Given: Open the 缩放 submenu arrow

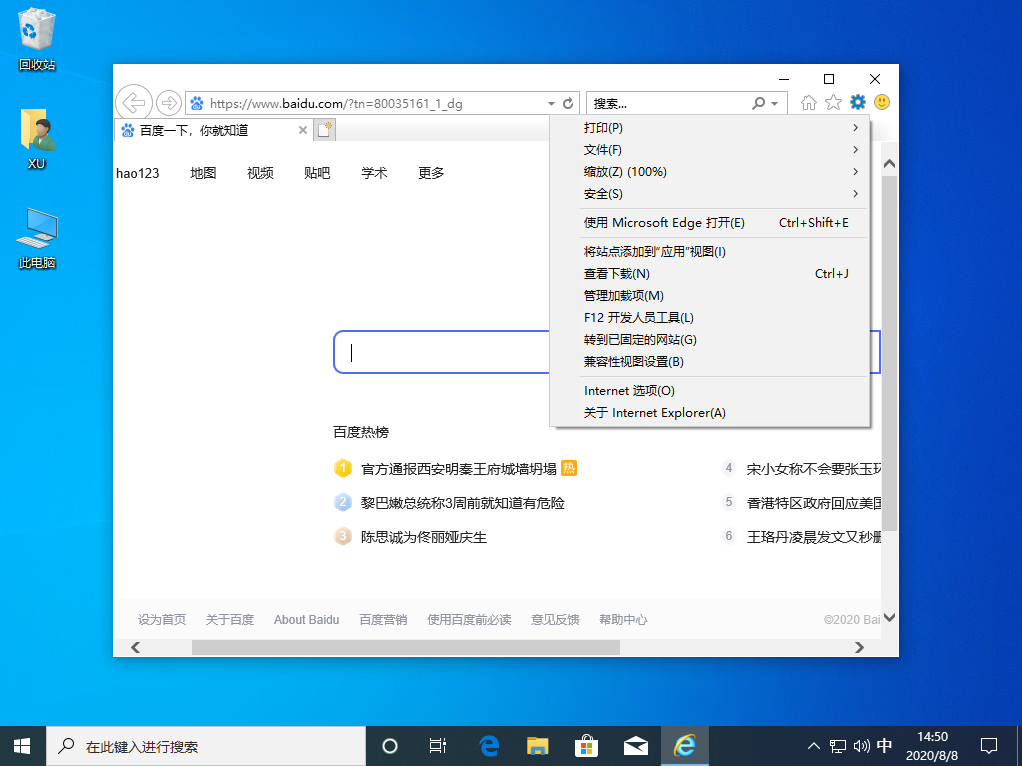Looking at the screenshot, I should (855, 171).
